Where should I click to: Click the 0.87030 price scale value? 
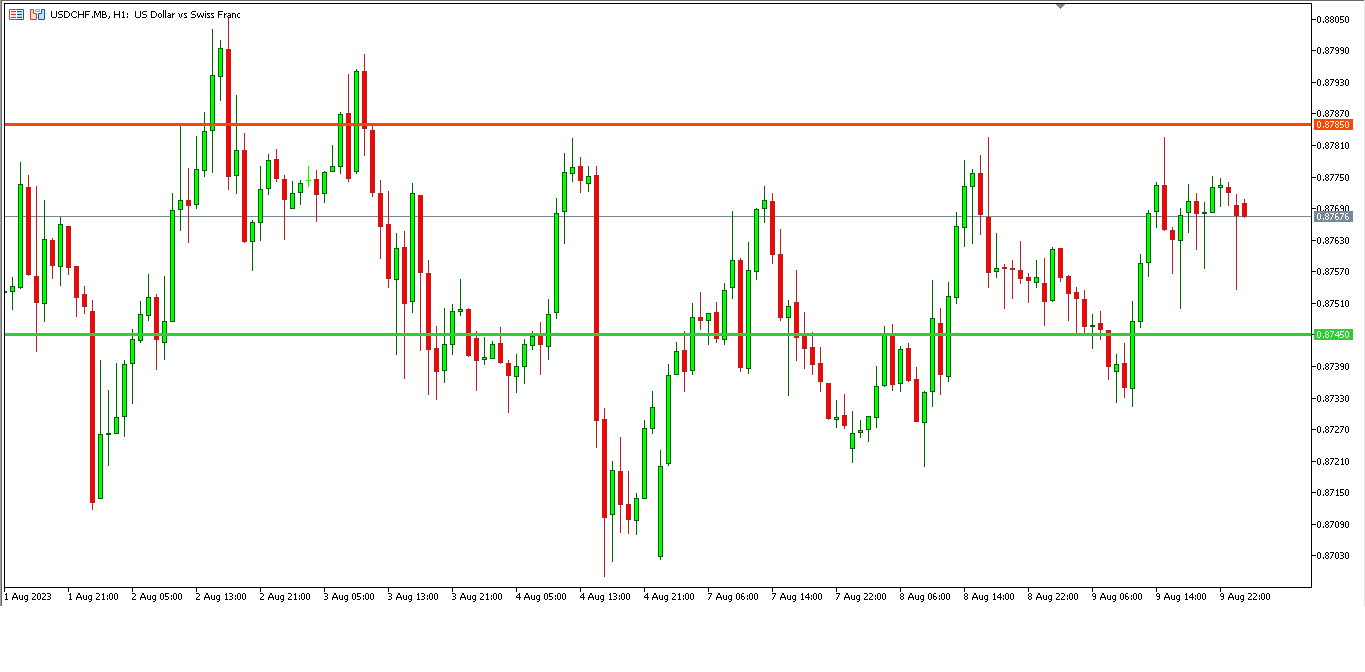(x=1334, y=556)
